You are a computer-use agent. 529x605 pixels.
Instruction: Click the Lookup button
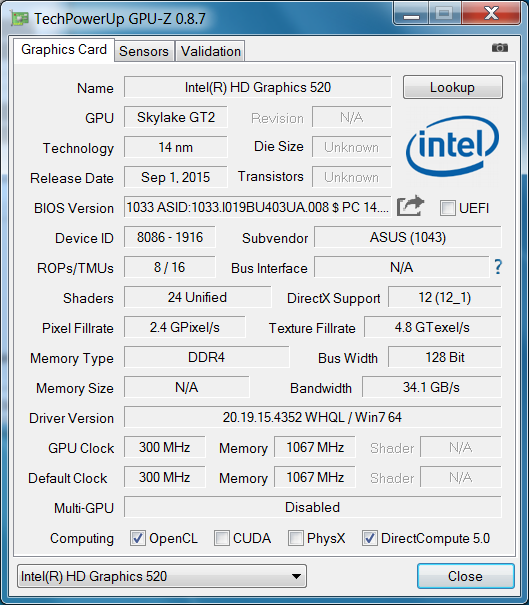[x=453, y=87]
